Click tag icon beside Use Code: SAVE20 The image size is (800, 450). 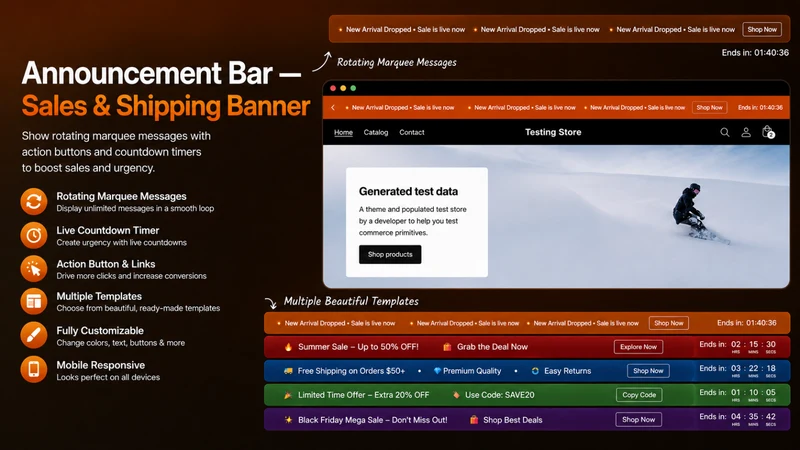456,395
